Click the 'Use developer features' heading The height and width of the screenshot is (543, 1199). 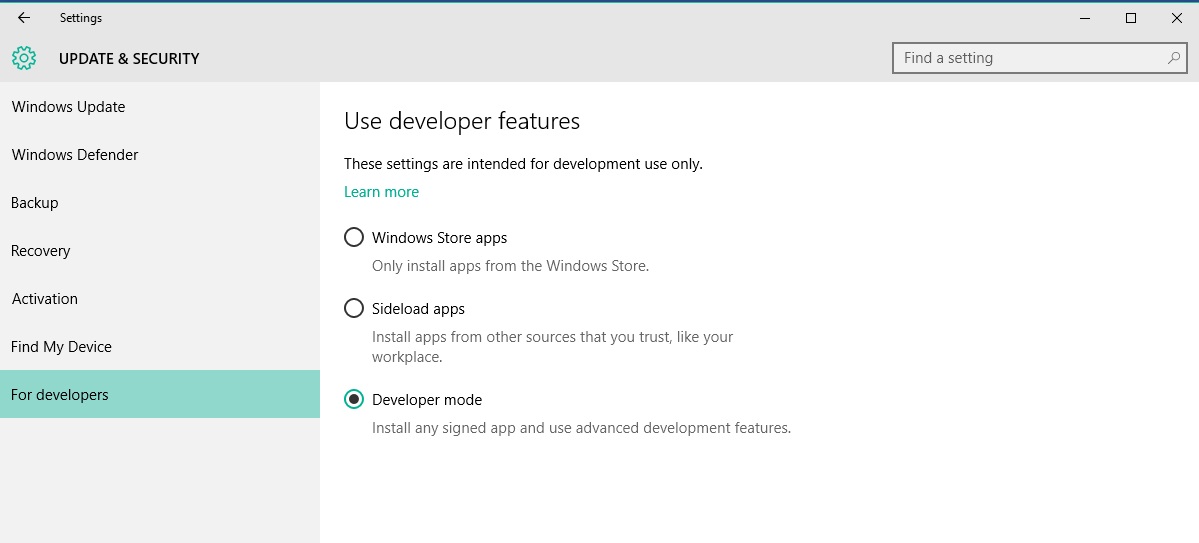(462, 121)
